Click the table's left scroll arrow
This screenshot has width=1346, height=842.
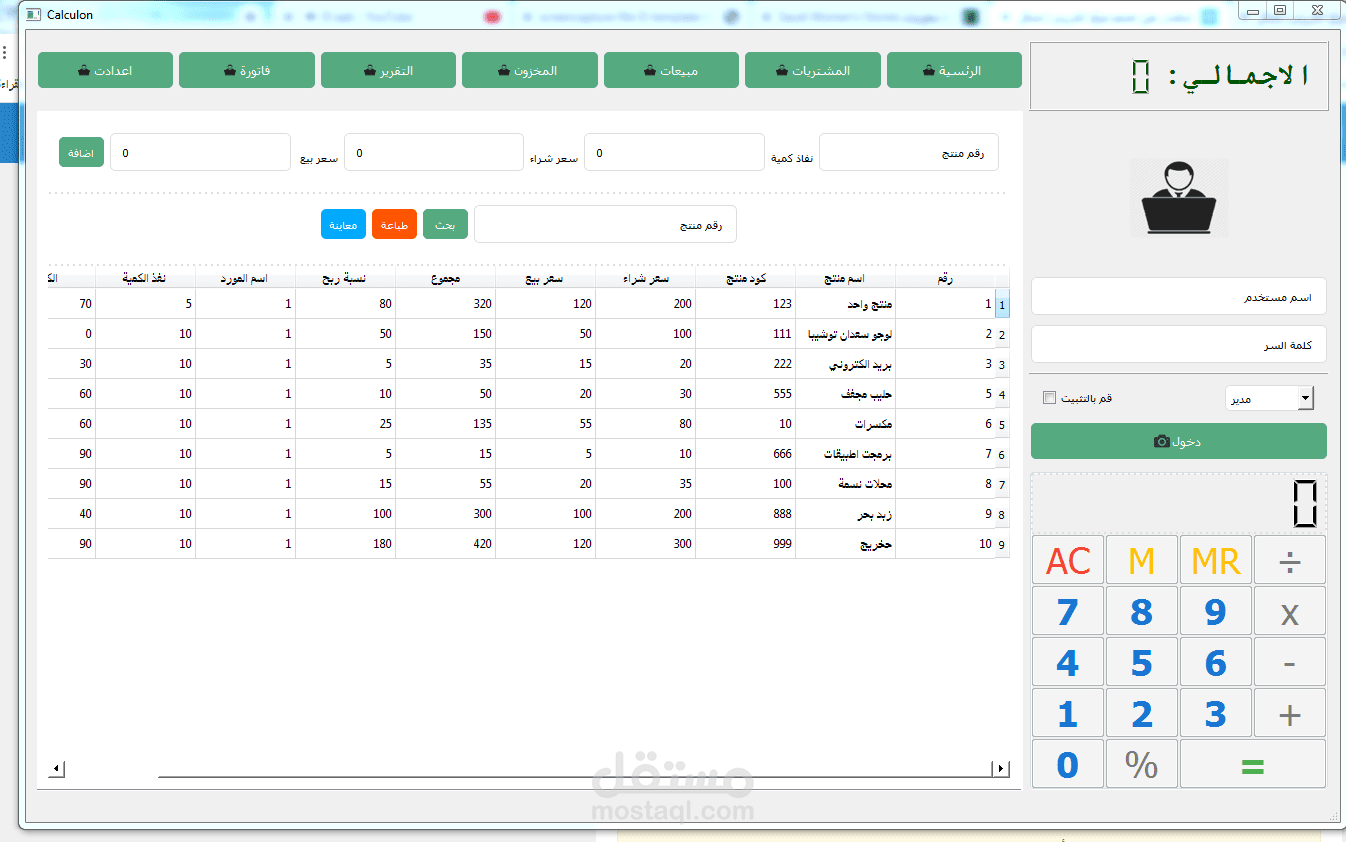(57, 769)
